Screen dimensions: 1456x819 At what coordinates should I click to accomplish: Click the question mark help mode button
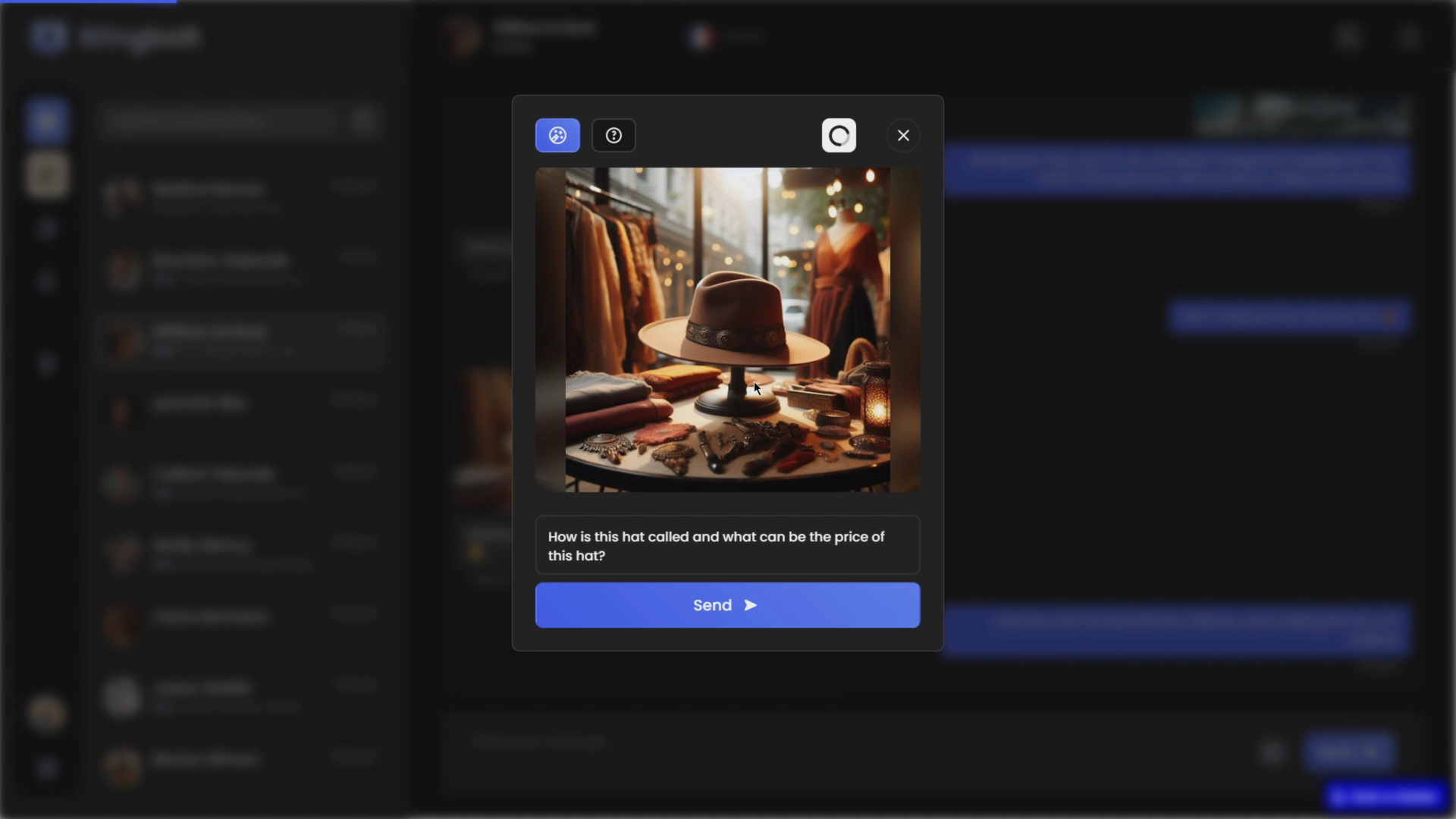(x=613, y=136)
